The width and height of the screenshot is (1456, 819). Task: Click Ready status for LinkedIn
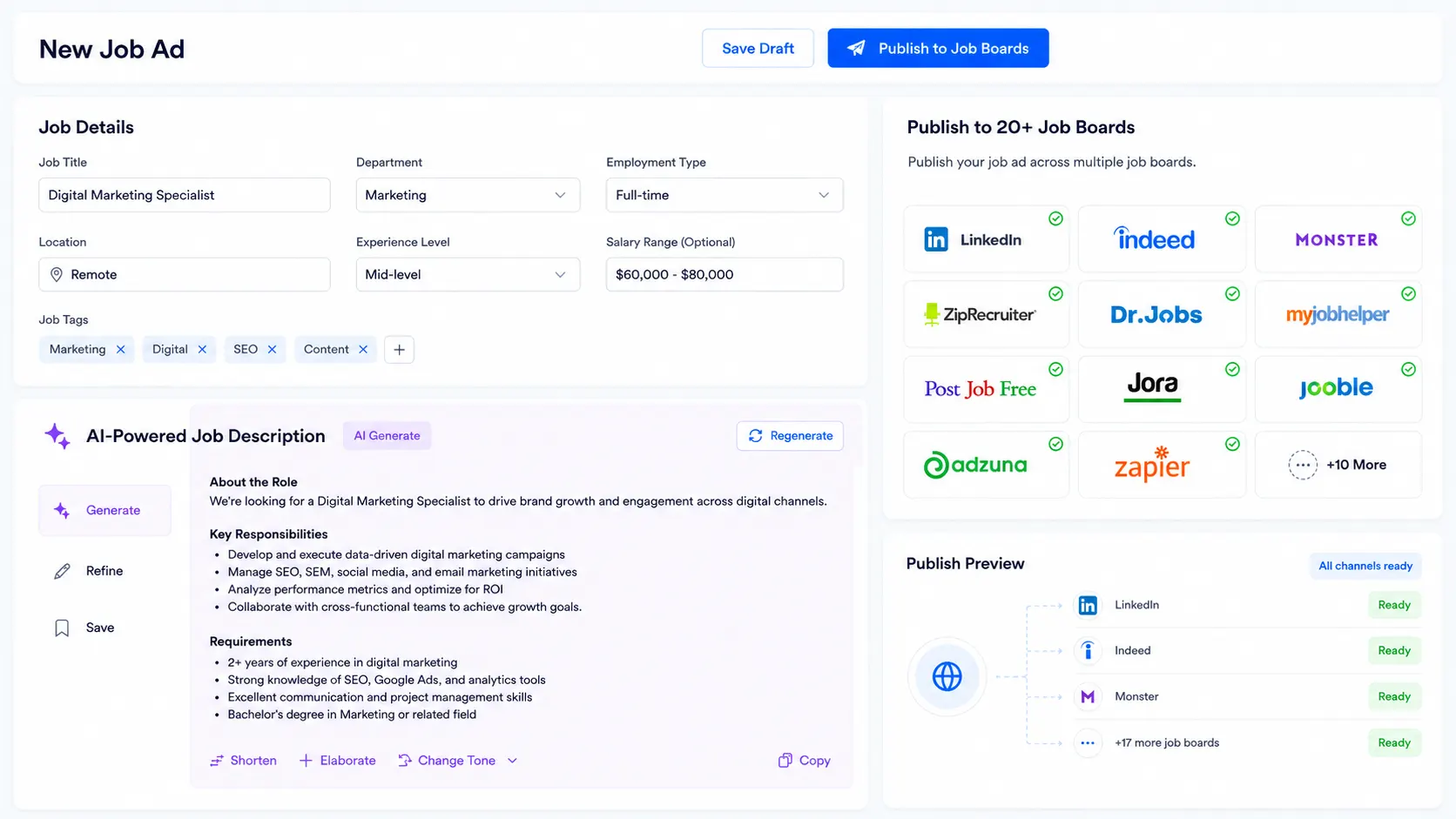(1394, 605)
